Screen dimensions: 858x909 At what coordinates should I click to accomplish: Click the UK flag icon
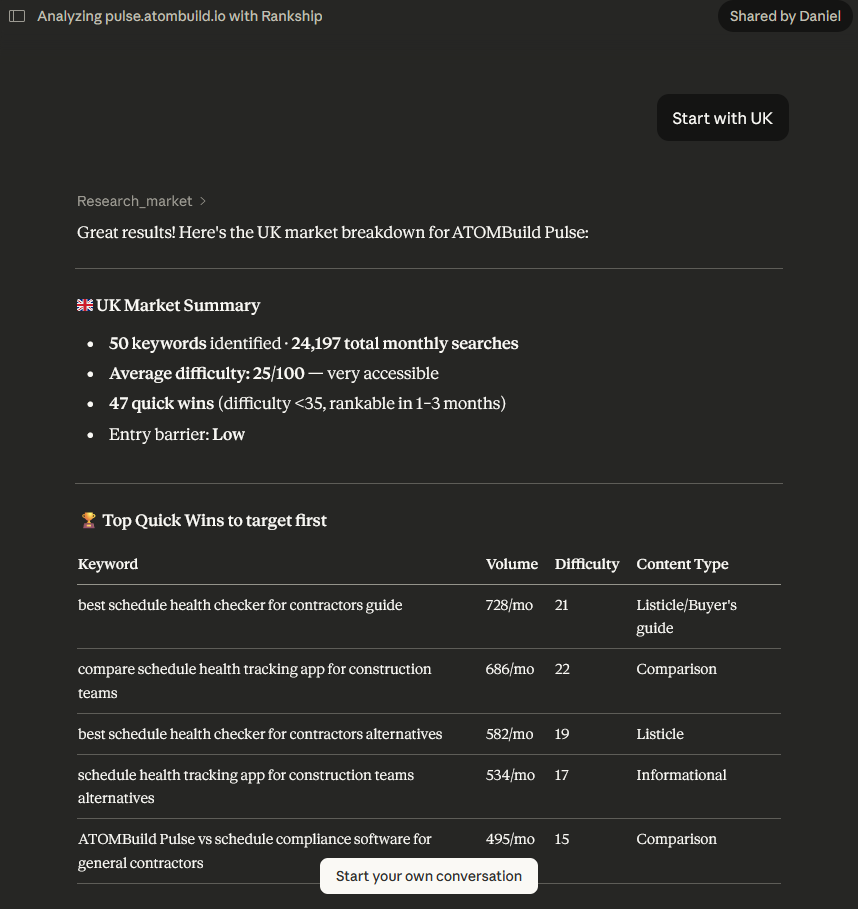tap(85, 305)
